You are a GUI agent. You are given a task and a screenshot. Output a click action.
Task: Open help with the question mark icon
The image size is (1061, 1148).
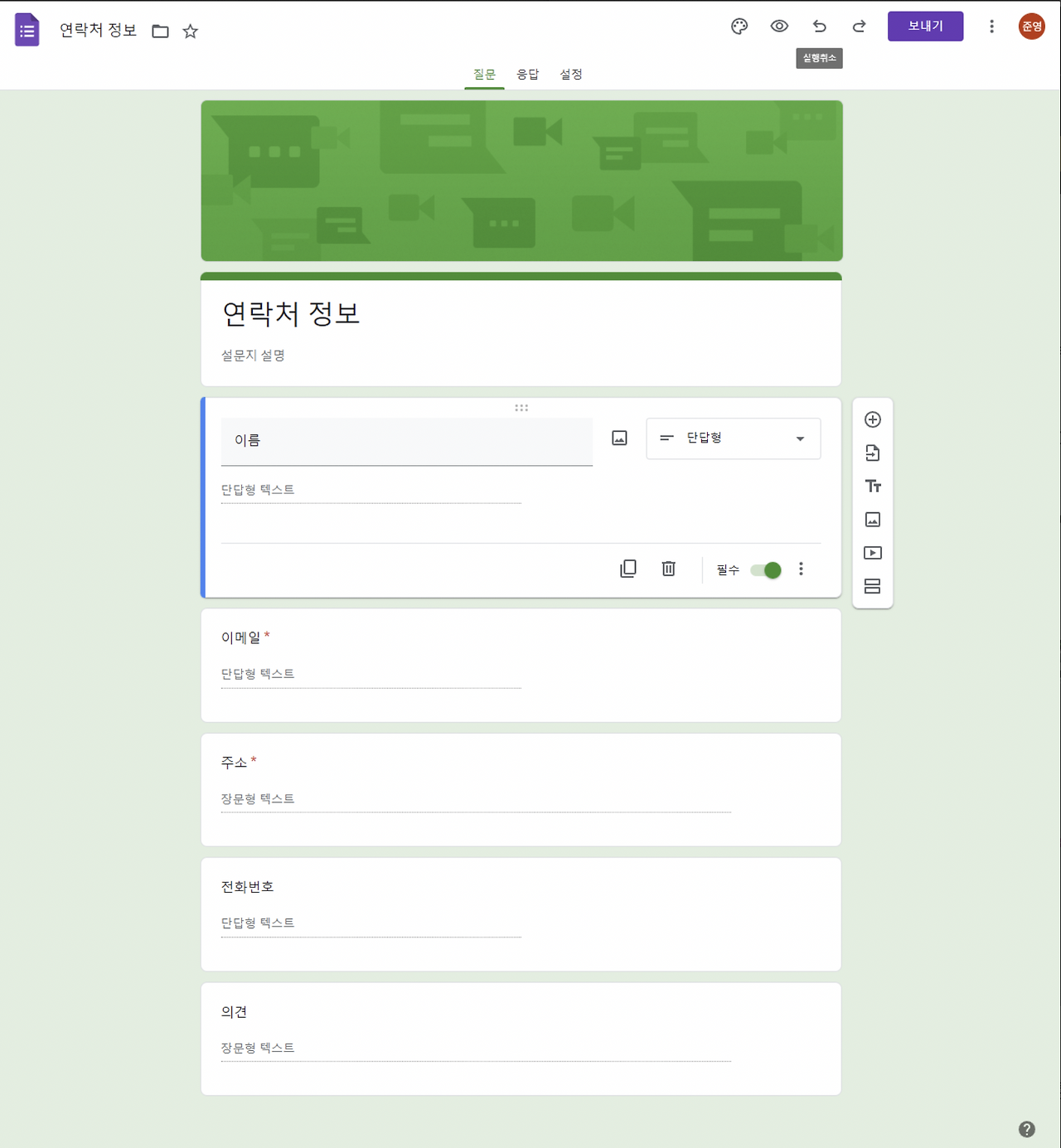(1029, 1128)
